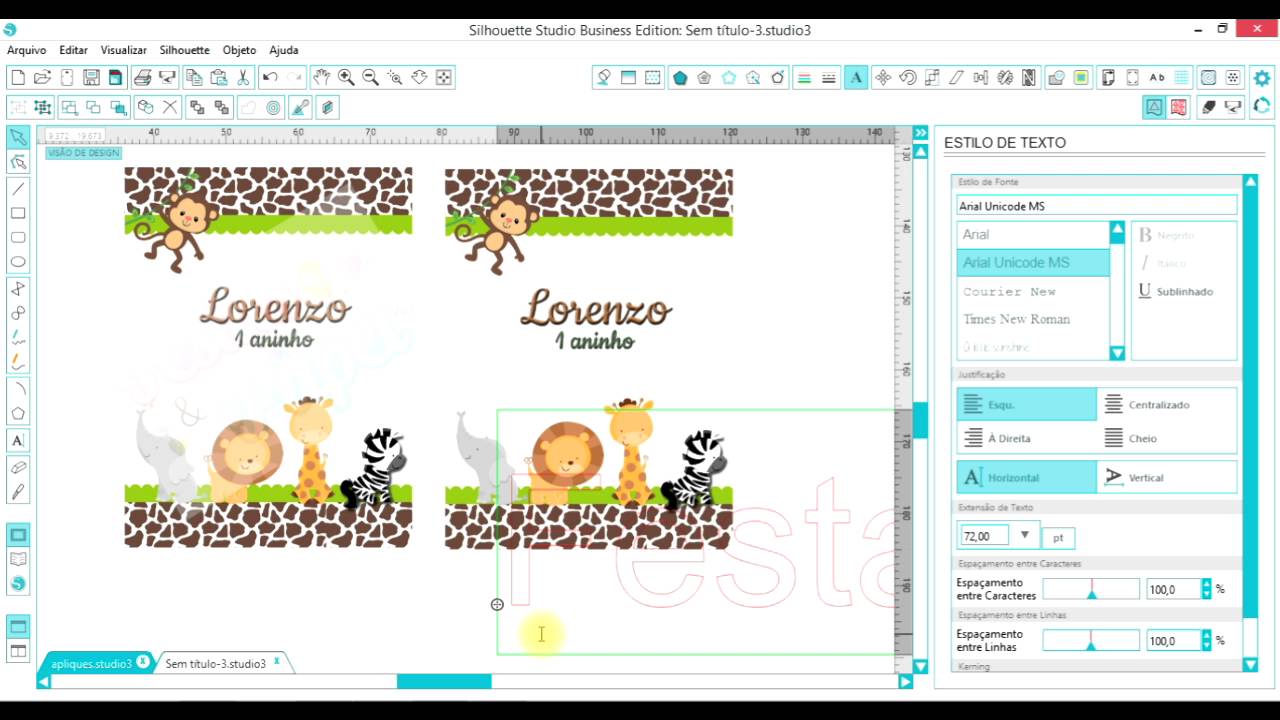The width and height of the screenshot is (1280, 720).
Task: Click the font name field Arial Unicode MS
Action: point(1096,206)
